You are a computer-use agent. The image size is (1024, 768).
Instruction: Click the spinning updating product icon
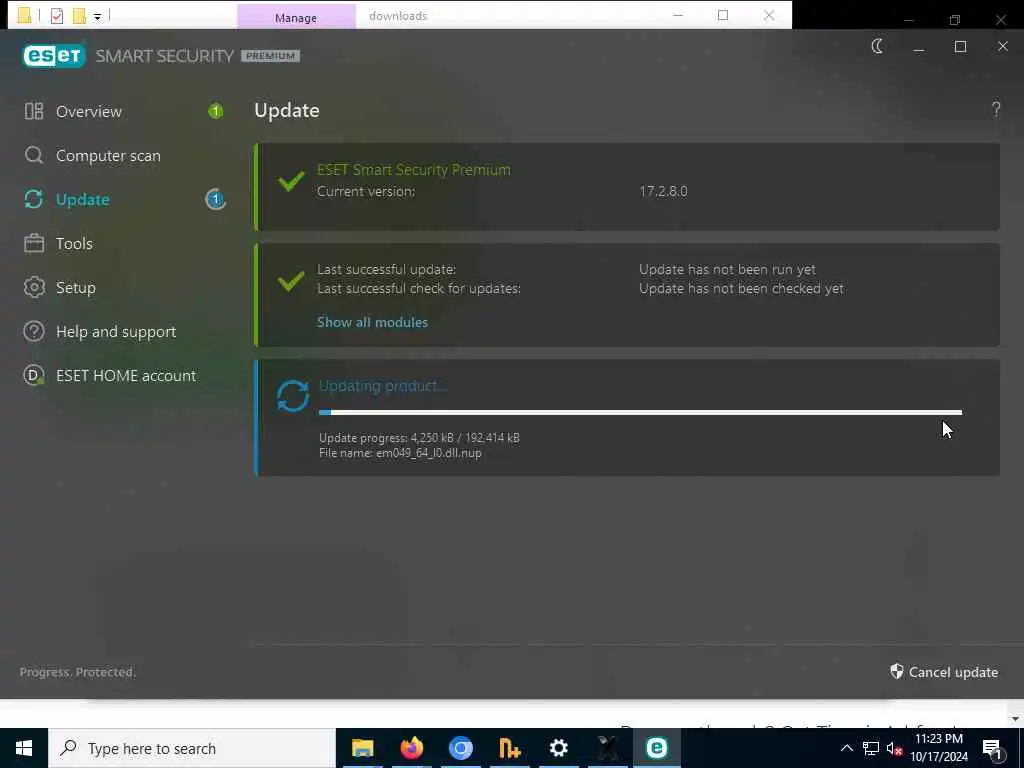coord(293,396)
